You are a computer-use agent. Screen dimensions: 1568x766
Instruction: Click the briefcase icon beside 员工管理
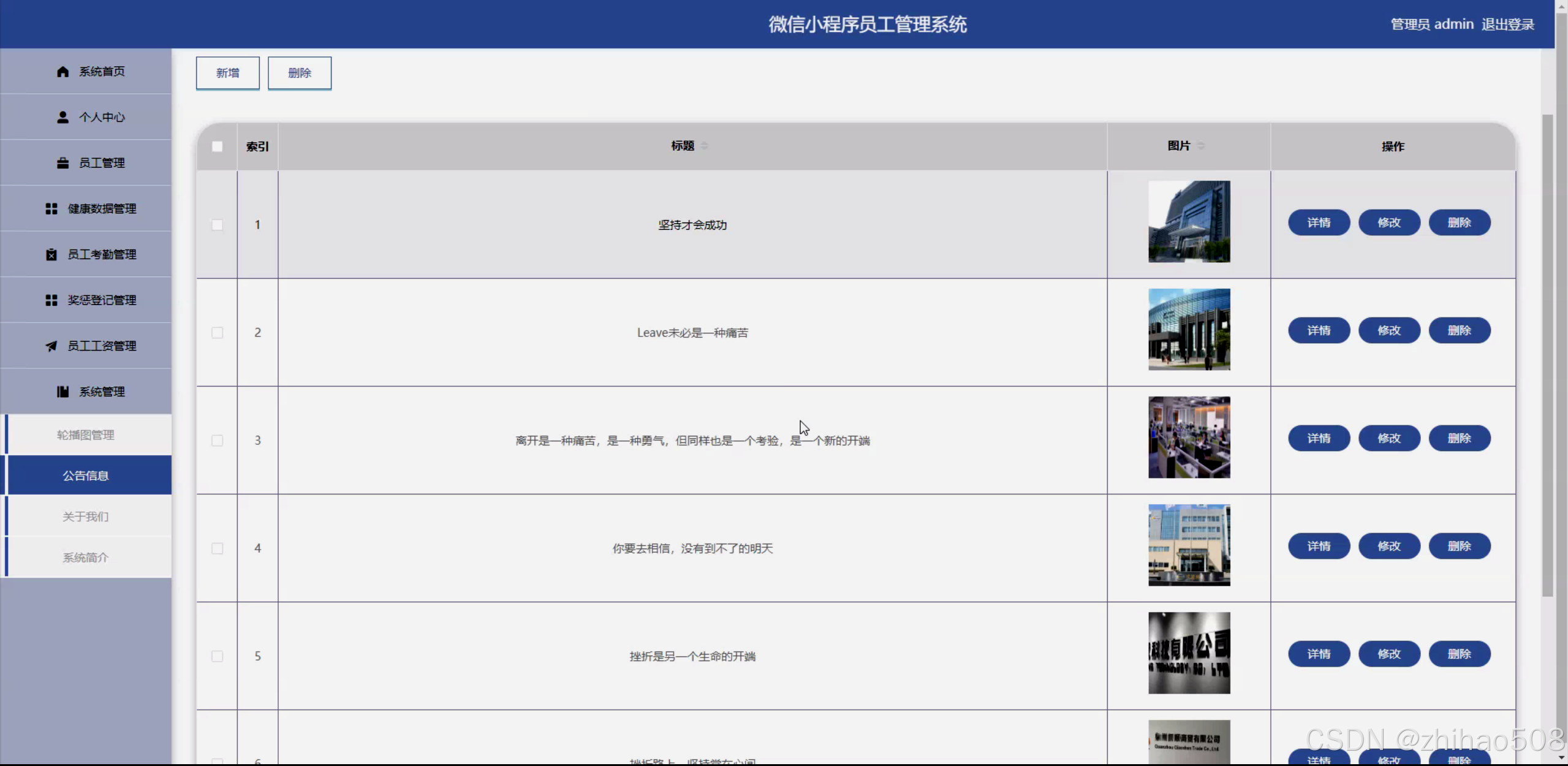click(x=62, y=163)
